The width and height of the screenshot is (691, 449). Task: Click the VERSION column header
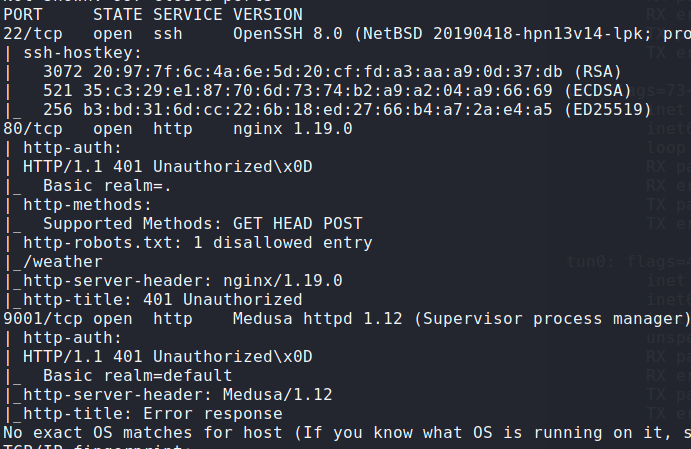268,15
